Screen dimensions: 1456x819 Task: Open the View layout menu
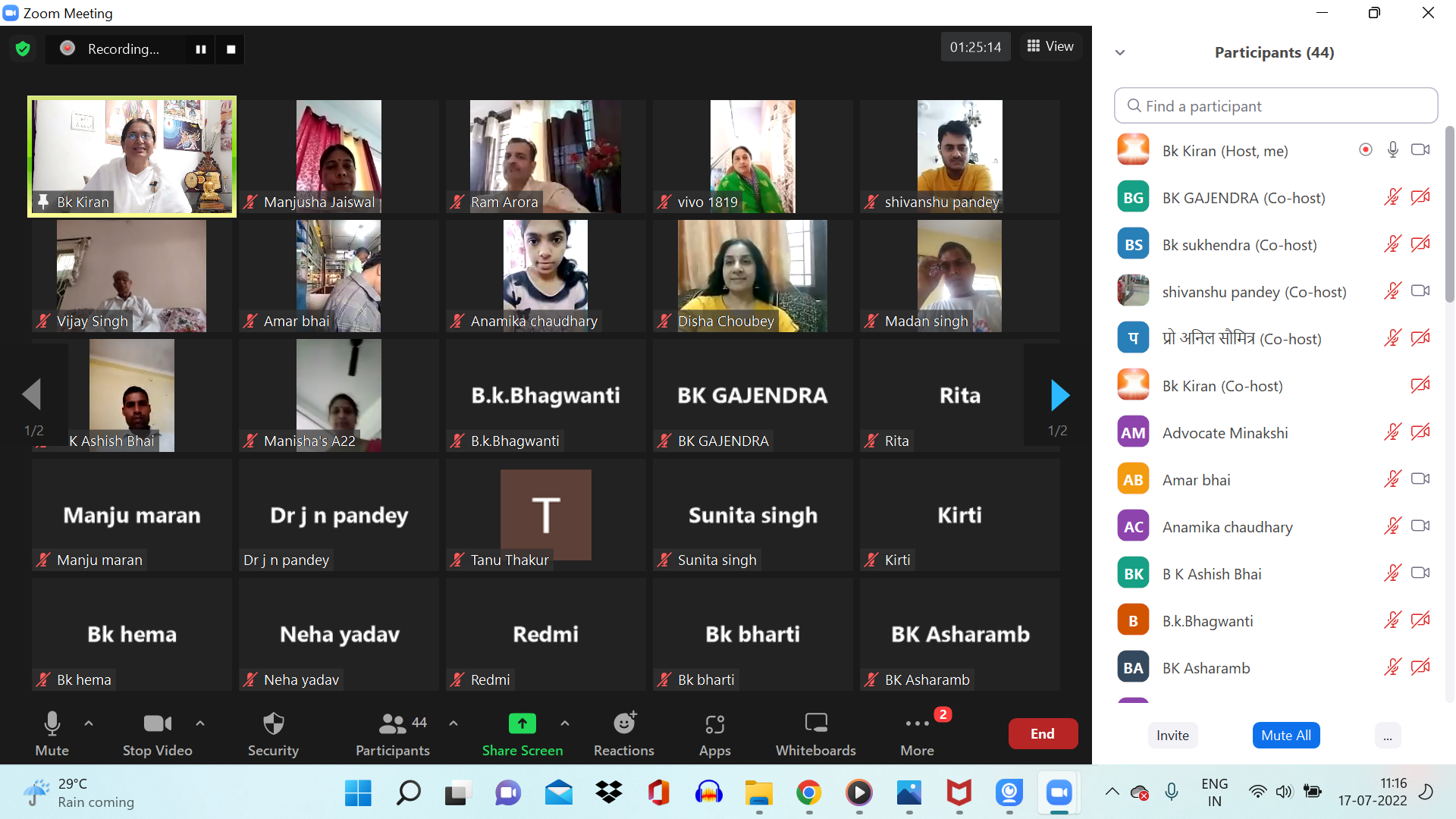point(1050,46)
